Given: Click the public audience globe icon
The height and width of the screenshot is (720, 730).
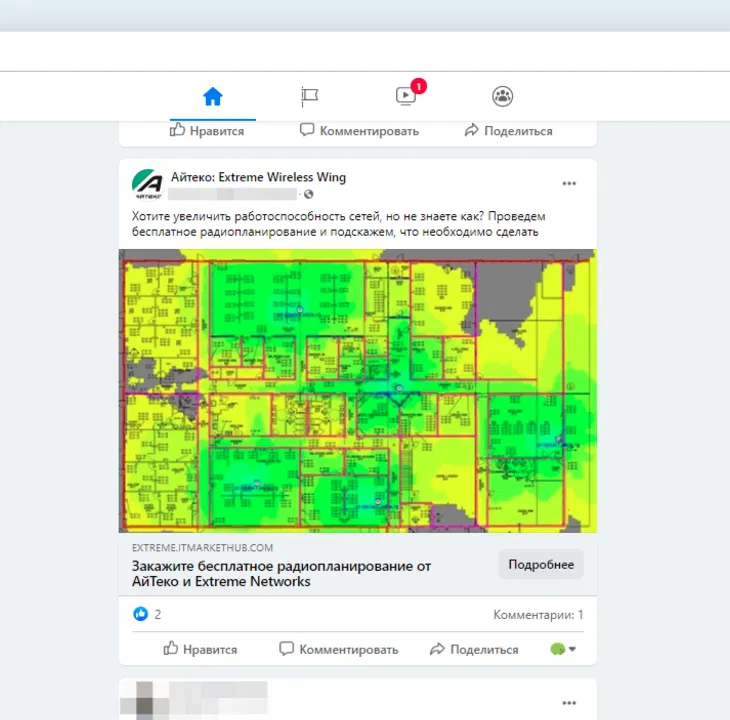Looking at the screenshot, I should 308,194.
